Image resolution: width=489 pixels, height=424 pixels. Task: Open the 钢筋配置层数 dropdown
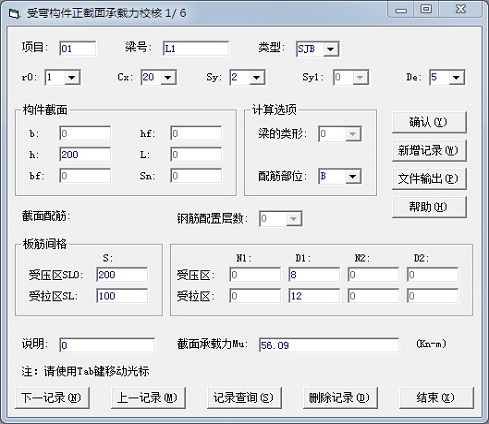(294, 219)
